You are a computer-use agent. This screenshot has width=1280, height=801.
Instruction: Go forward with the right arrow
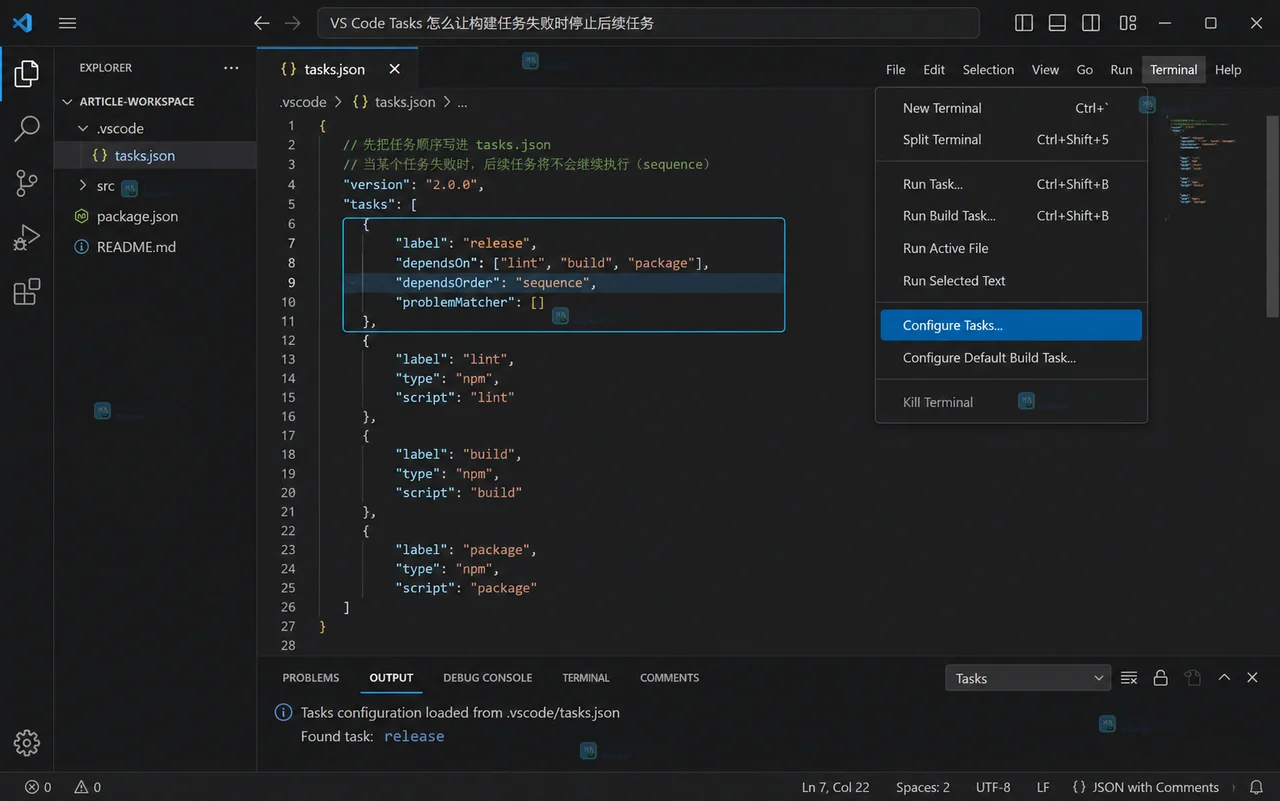tap(292, 23)
